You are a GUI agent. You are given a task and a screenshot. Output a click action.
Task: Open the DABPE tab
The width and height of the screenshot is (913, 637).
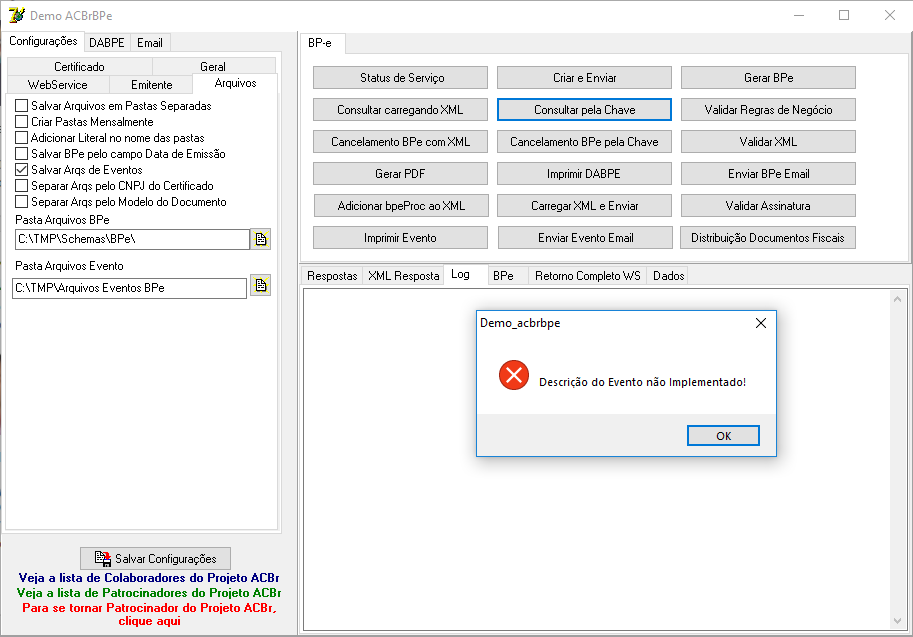pyautogui.click(x=107, y=43)
